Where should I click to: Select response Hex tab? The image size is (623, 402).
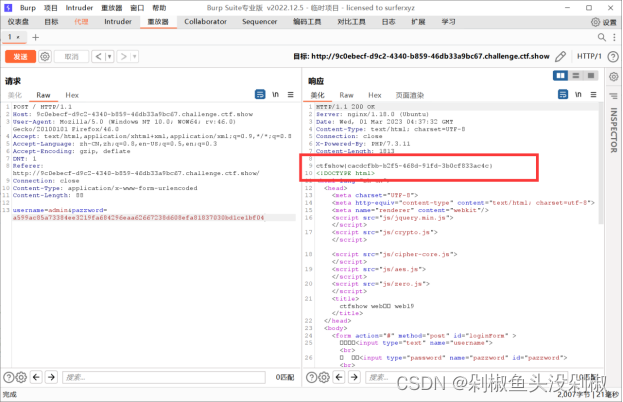375,95
